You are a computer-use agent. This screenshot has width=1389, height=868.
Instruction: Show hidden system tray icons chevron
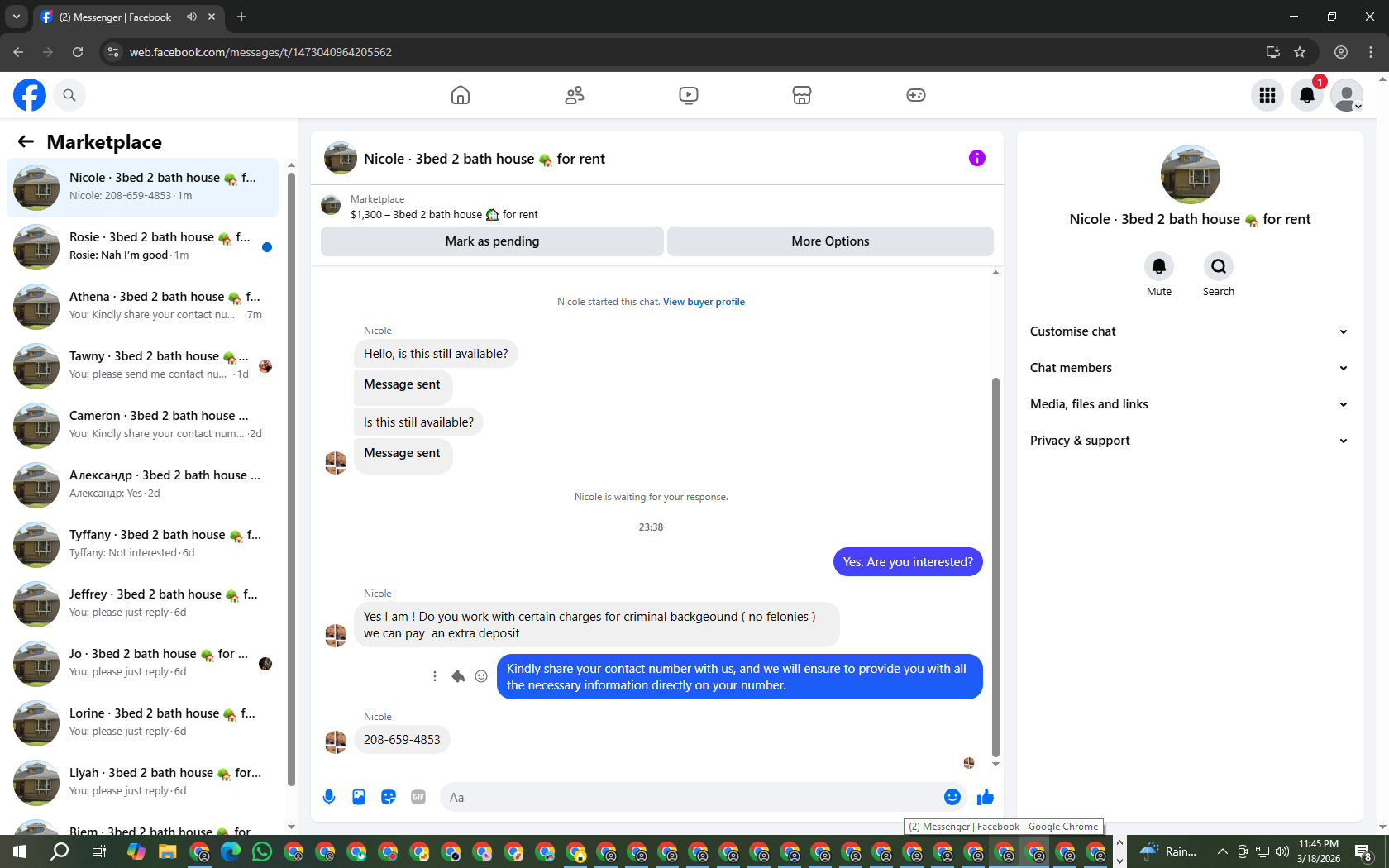[1222, 851]
